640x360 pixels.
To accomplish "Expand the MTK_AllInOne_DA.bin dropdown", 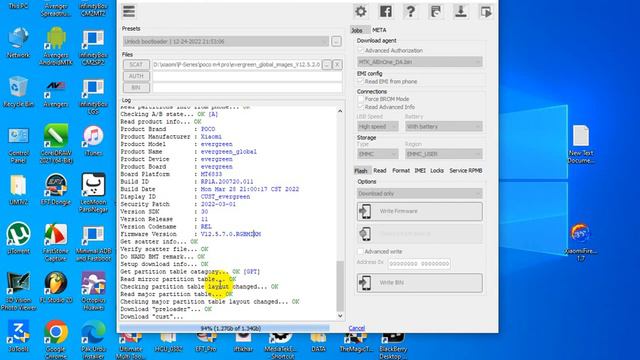I will coord(420,62).
